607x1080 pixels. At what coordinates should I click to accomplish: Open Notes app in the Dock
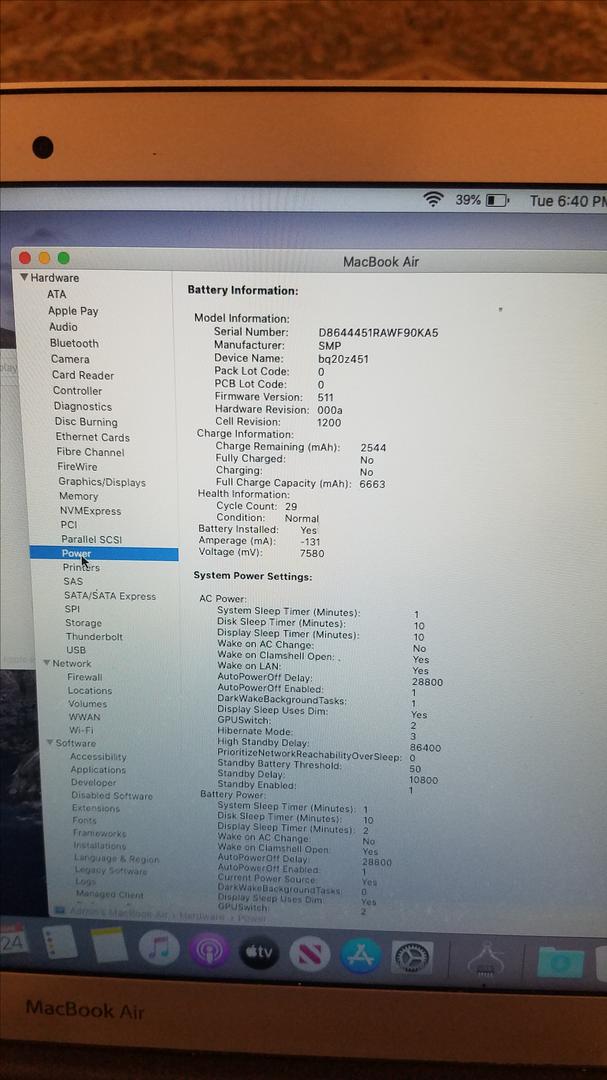(110, 946)
